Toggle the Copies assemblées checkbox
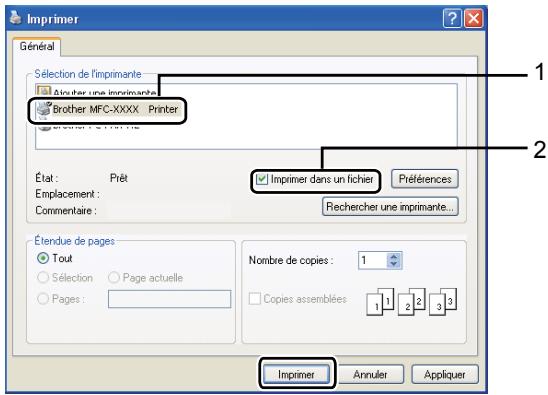This screenshot has height=395, width=548. tap(254, 299)
